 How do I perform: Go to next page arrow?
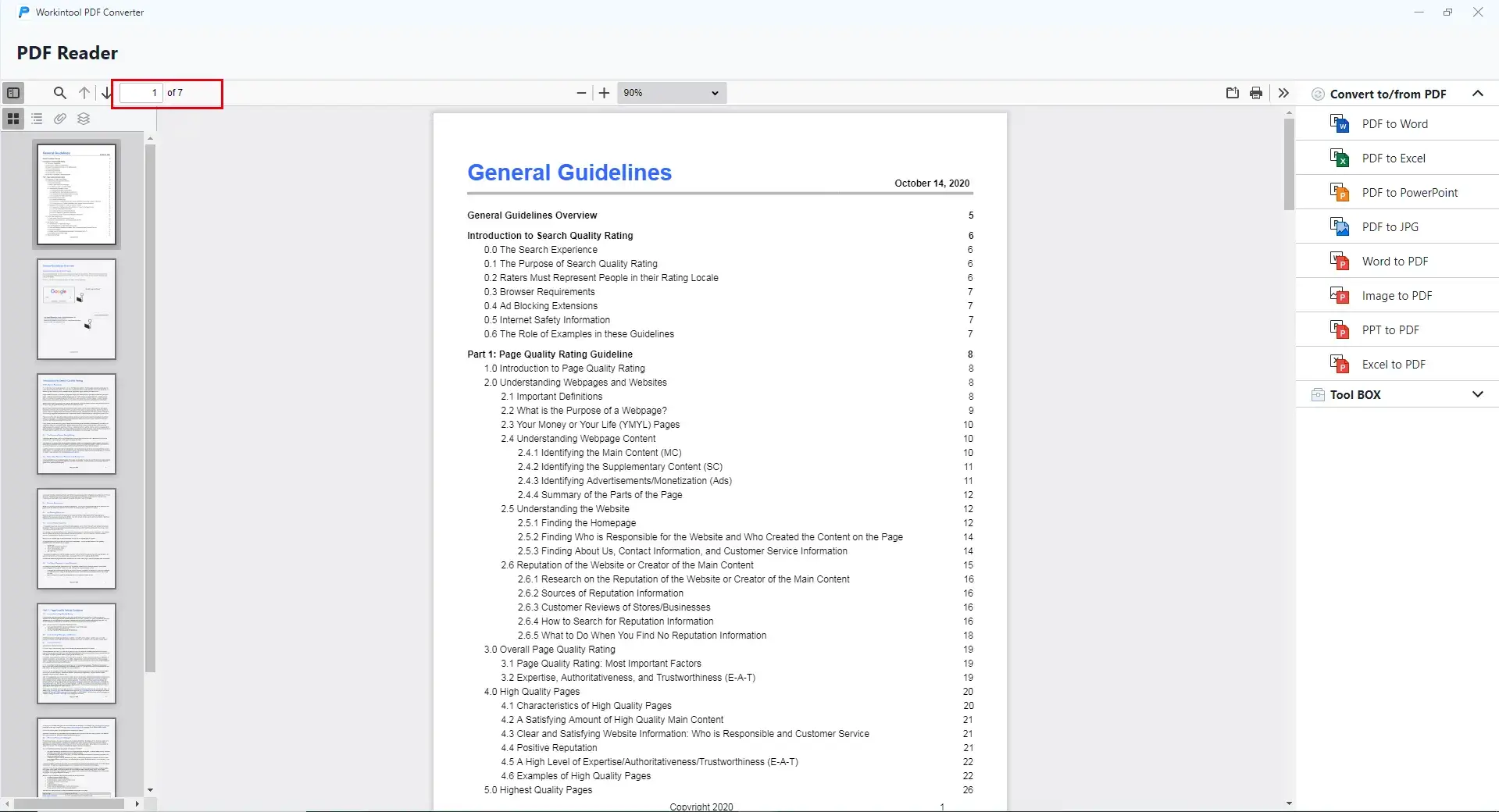(106, 93)
